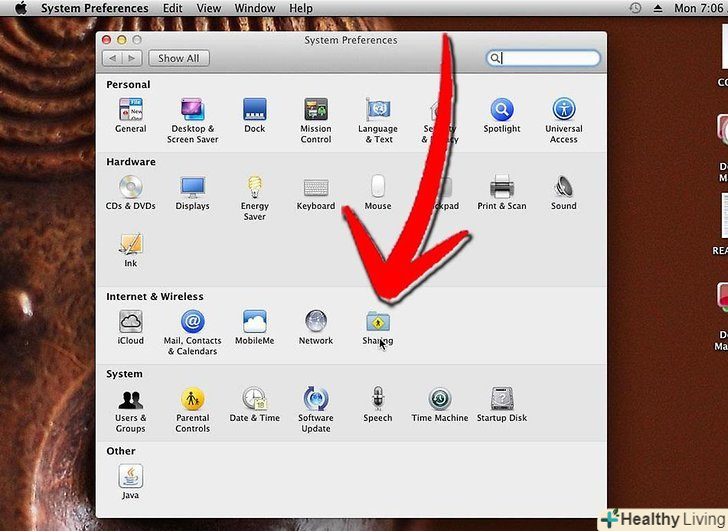Open the System Preferences app menu
Image resolution: width=728 pixels, height=531 pixels.
click(x=94, y=8)
